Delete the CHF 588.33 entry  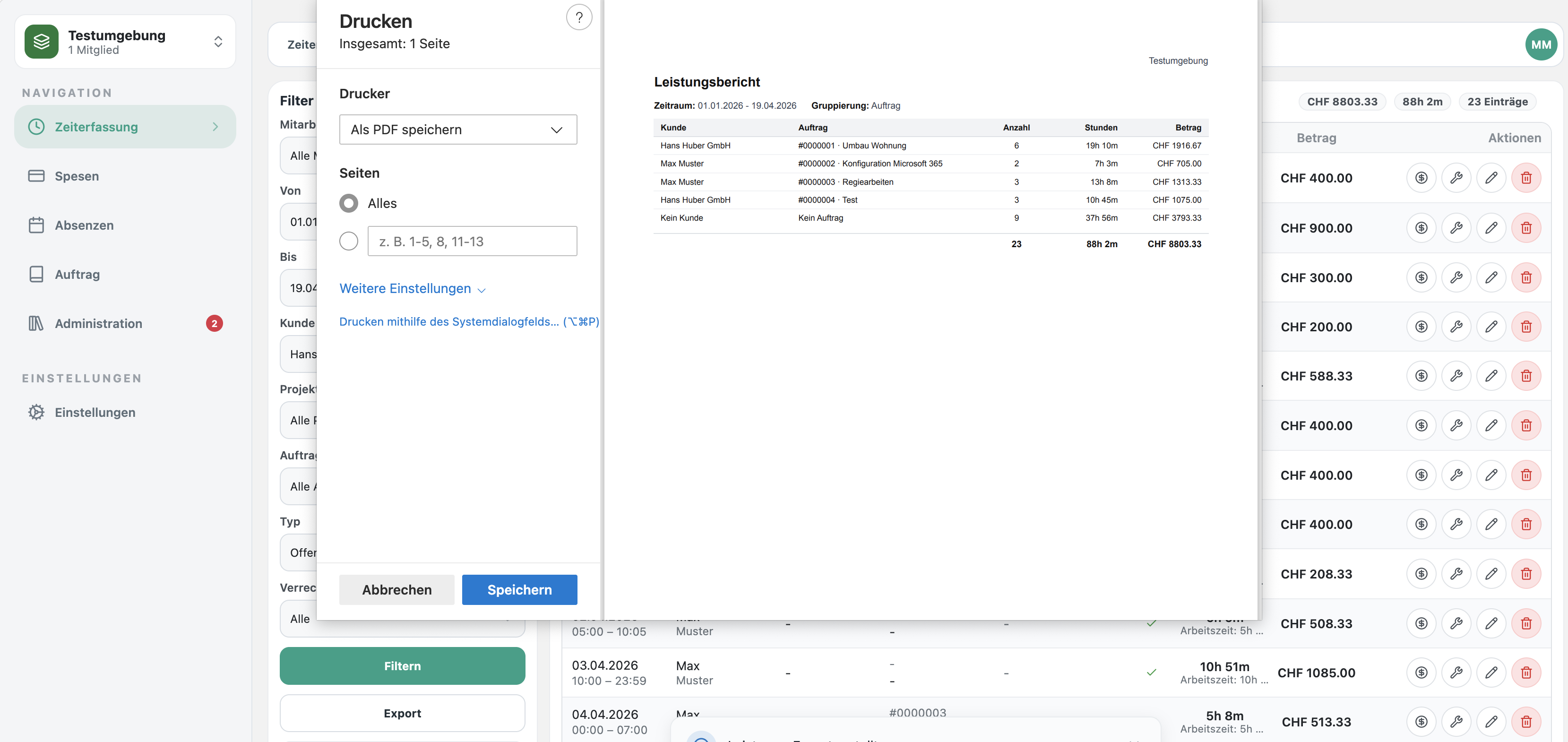point(1526,376)
